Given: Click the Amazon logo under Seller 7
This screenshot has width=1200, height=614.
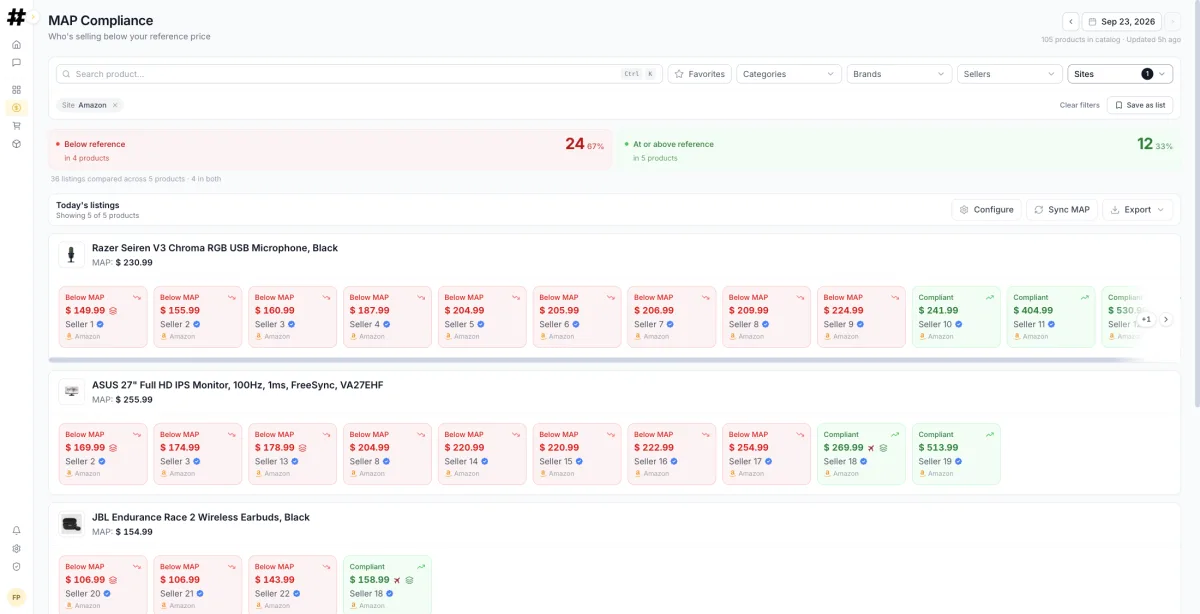Looking at the screenshot, I should click(x=636, y=337).
